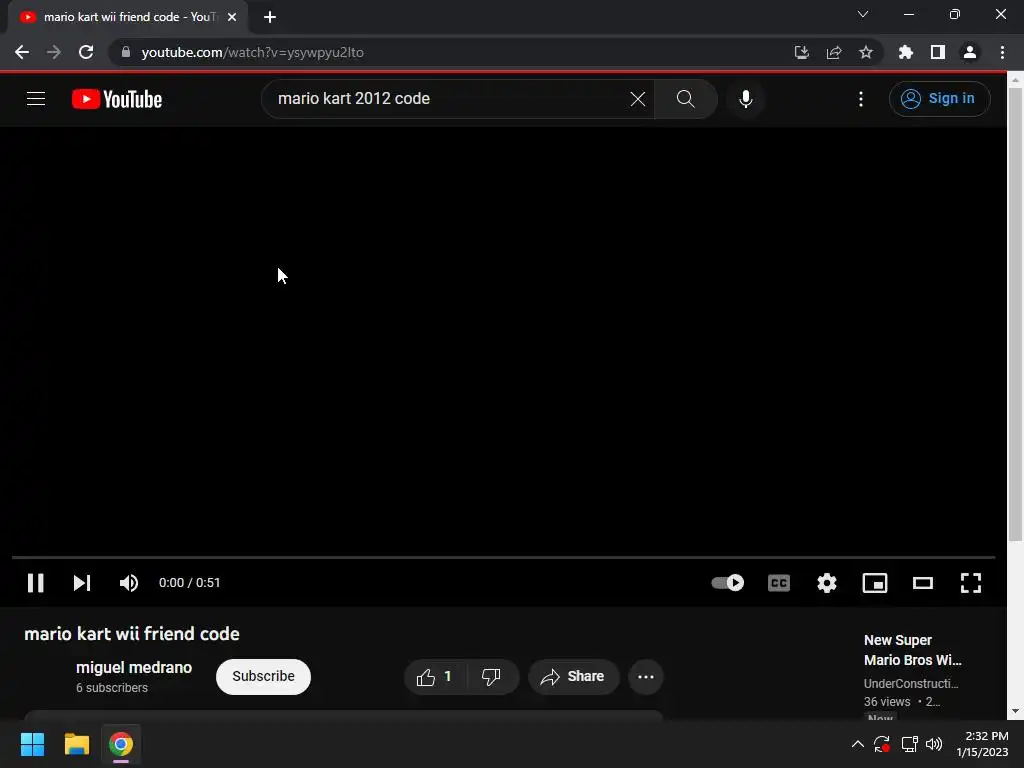Go forward in the browser
This screenshot has height=768, width=1024.
[x=54, y=52]
